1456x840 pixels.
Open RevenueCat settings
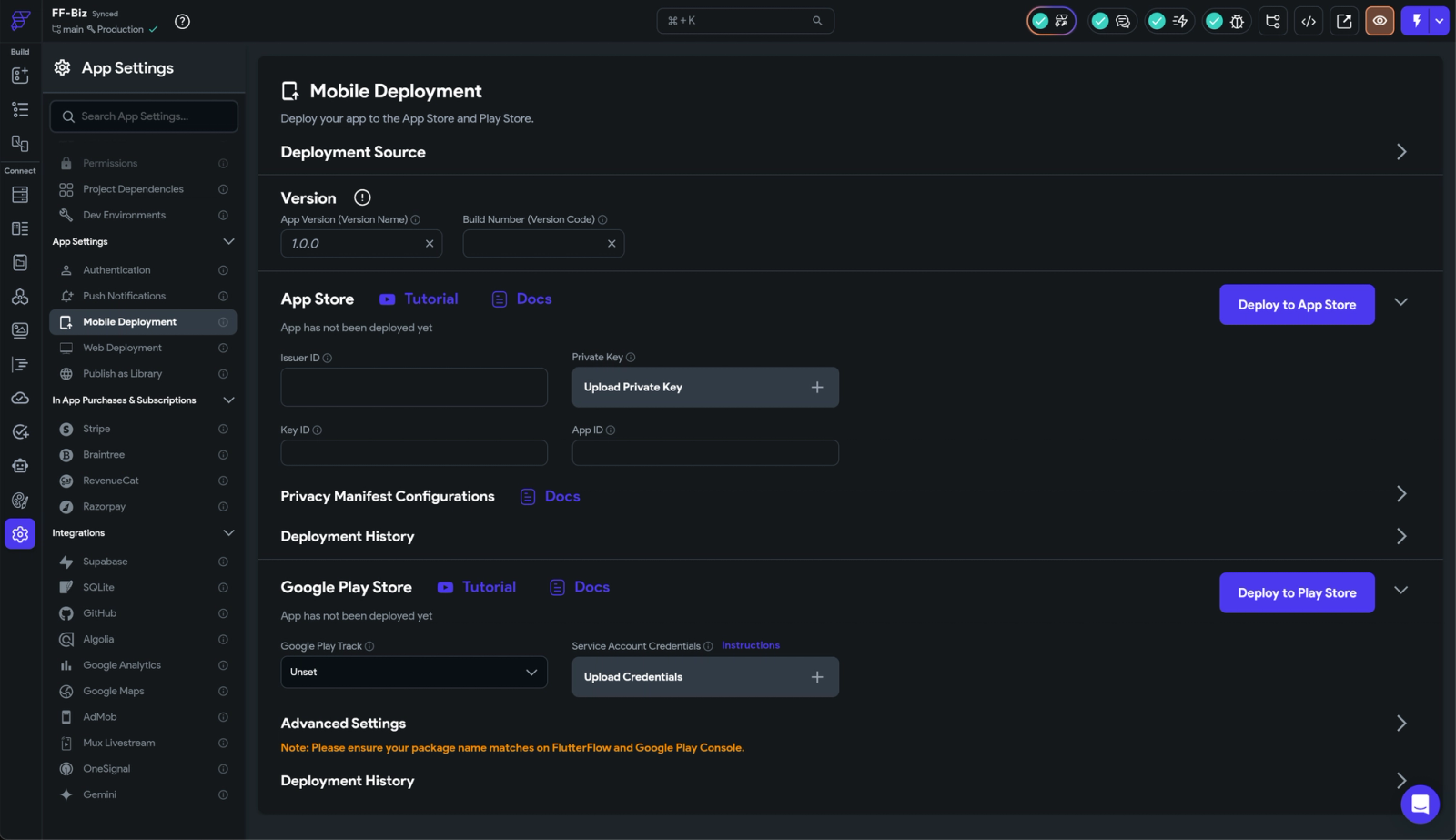pyautogui.click(x=143, y=481)
